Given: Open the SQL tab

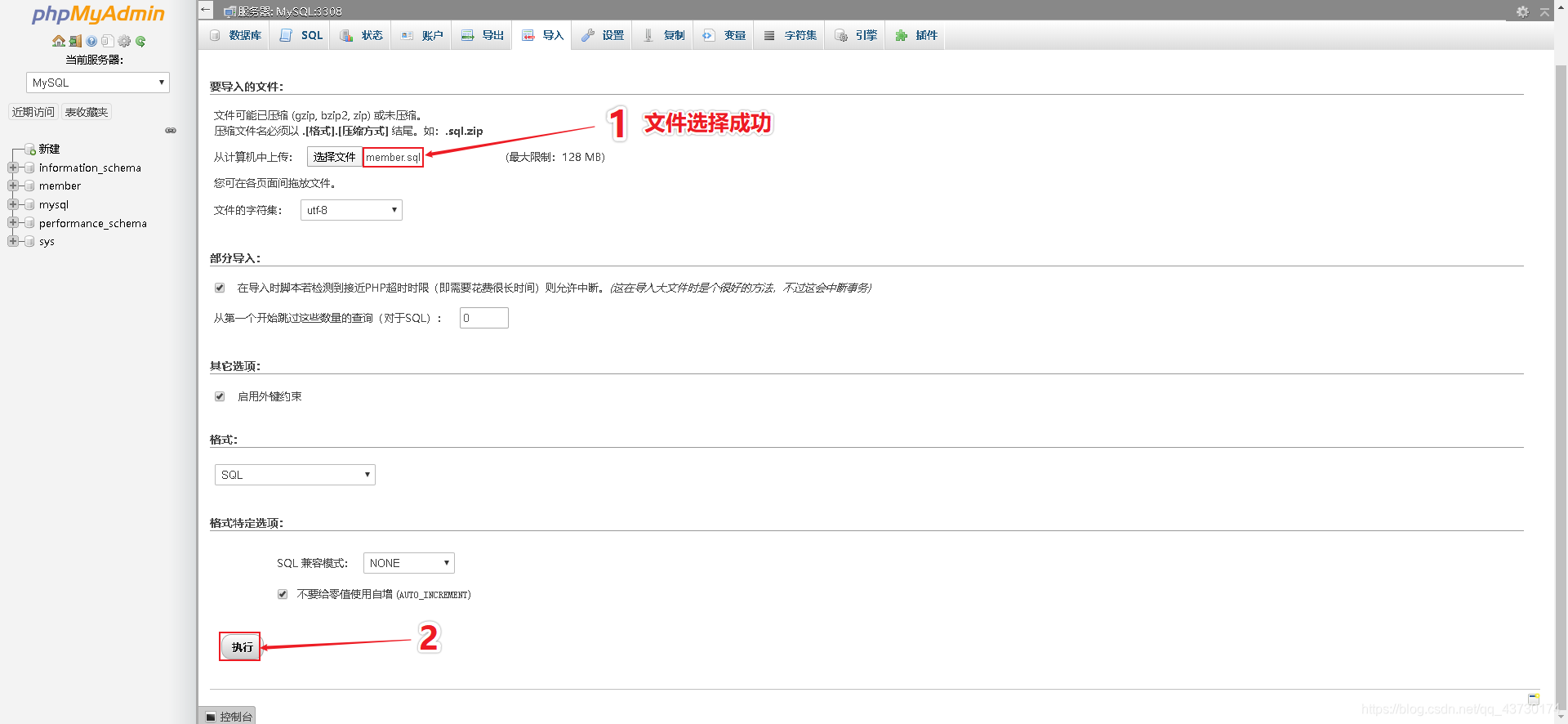Looking at the screenshot, I should pyautogui.click(x=301, y=35).
